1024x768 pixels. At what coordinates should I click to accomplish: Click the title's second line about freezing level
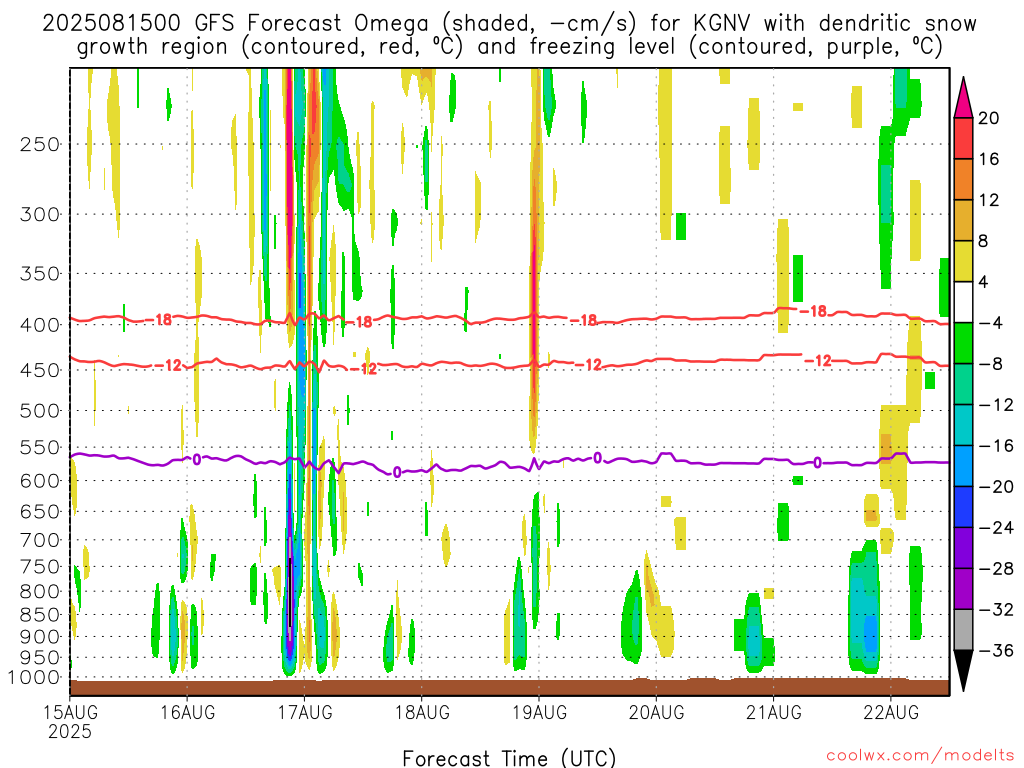point(509,47)
